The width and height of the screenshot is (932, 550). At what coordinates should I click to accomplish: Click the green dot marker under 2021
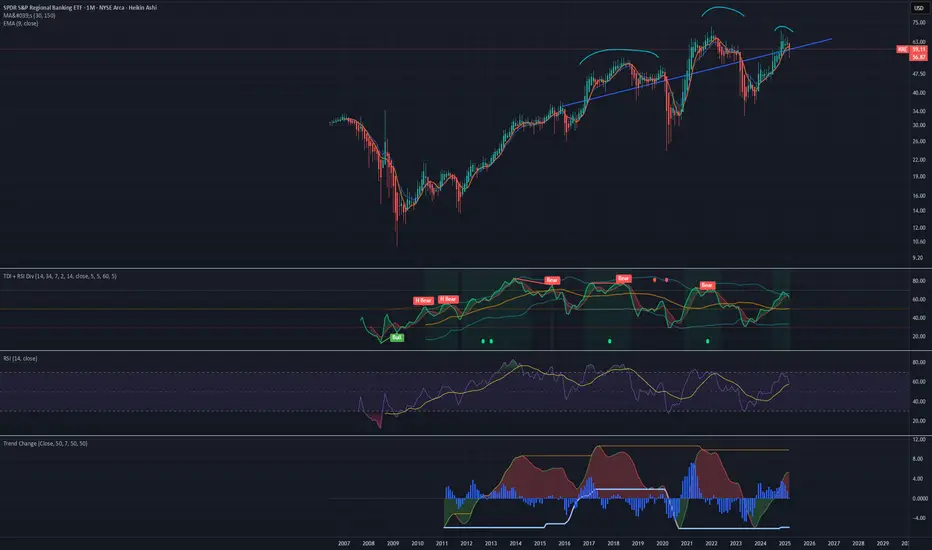pos(707,341)
